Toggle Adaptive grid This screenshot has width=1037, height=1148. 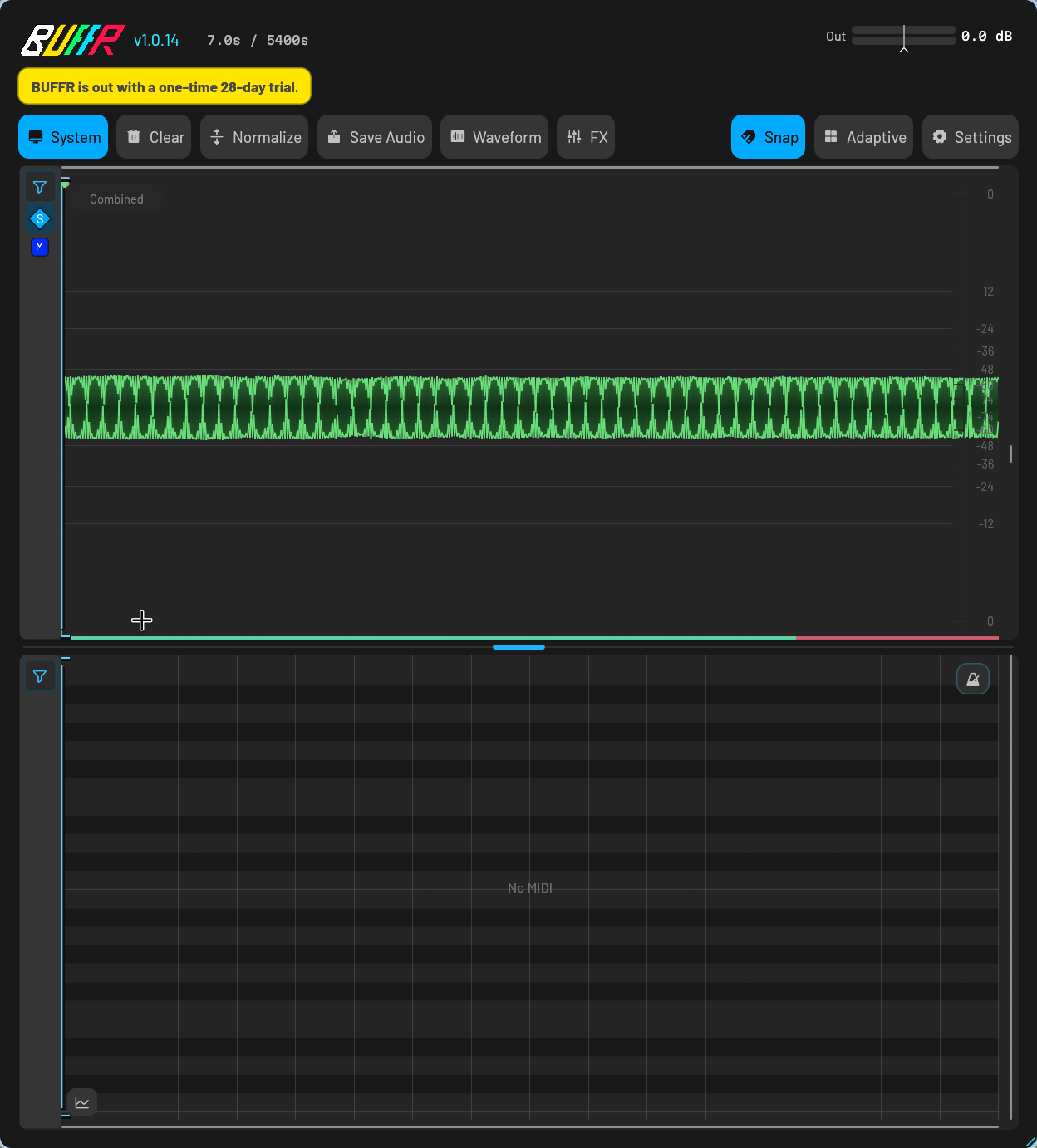tap(864, 137)
